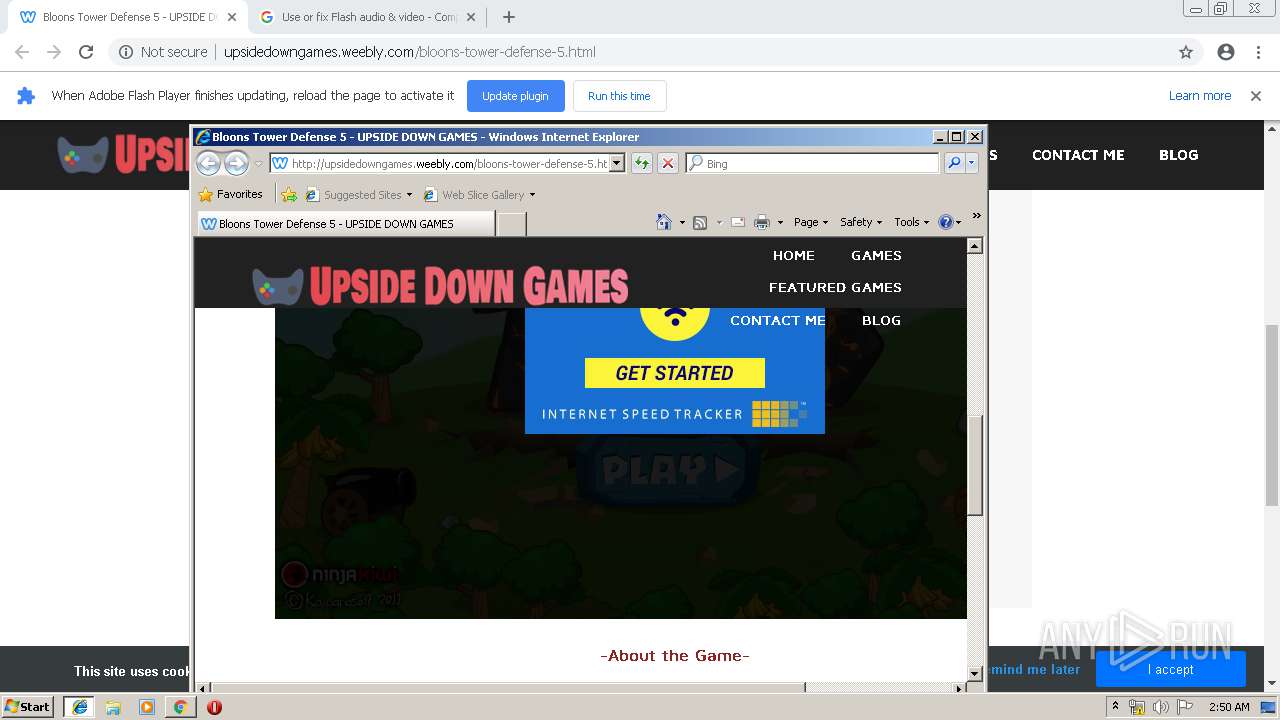The width and height of the screenshot is (1280, 720).
Task: Click the Chrome taskbar icon
Action: pyautogui.click(x=180, y=707)
